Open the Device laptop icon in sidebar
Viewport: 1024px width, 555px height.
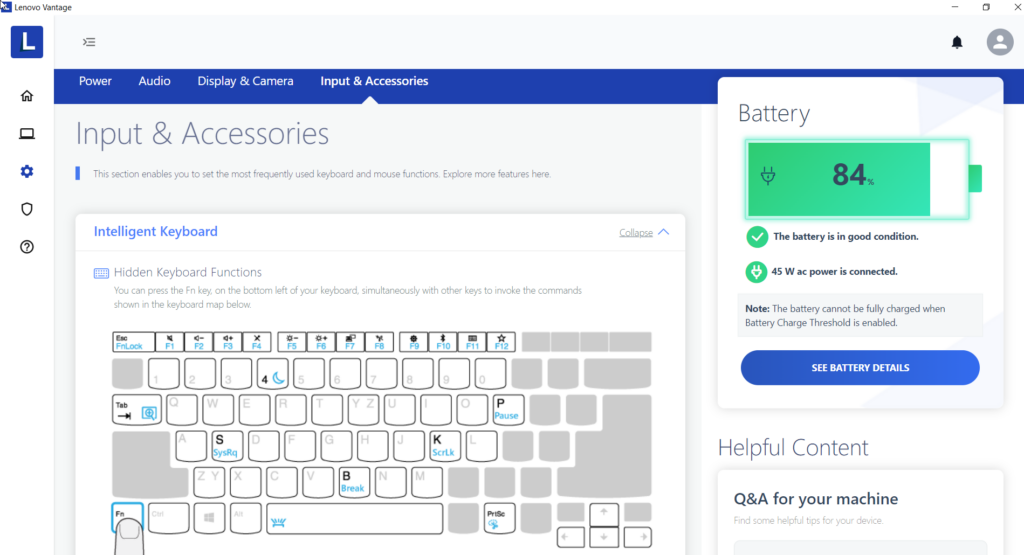tap(27, 134)
